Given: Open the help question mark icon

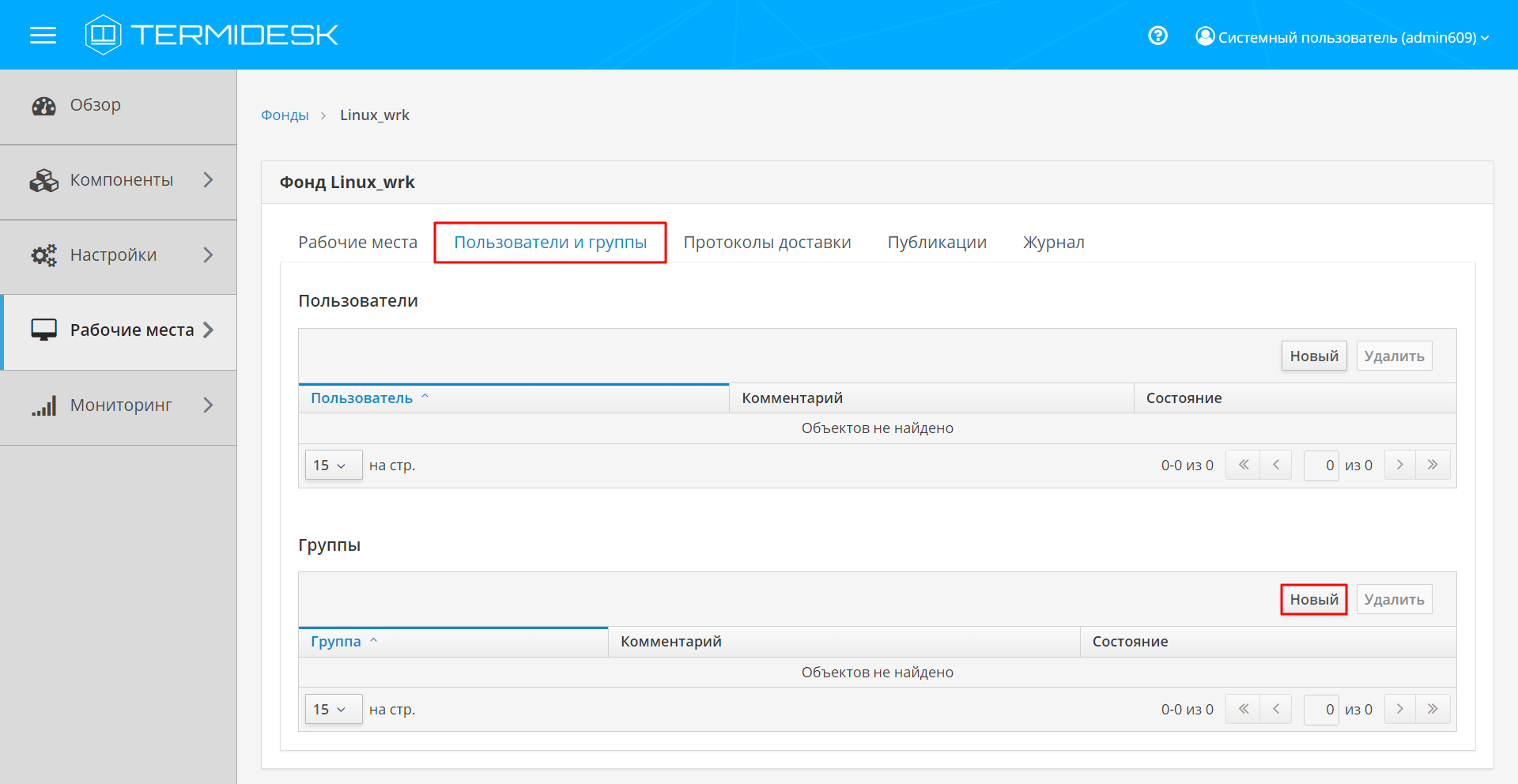Looking at the screenshot, I should [x=1157, y=36].
